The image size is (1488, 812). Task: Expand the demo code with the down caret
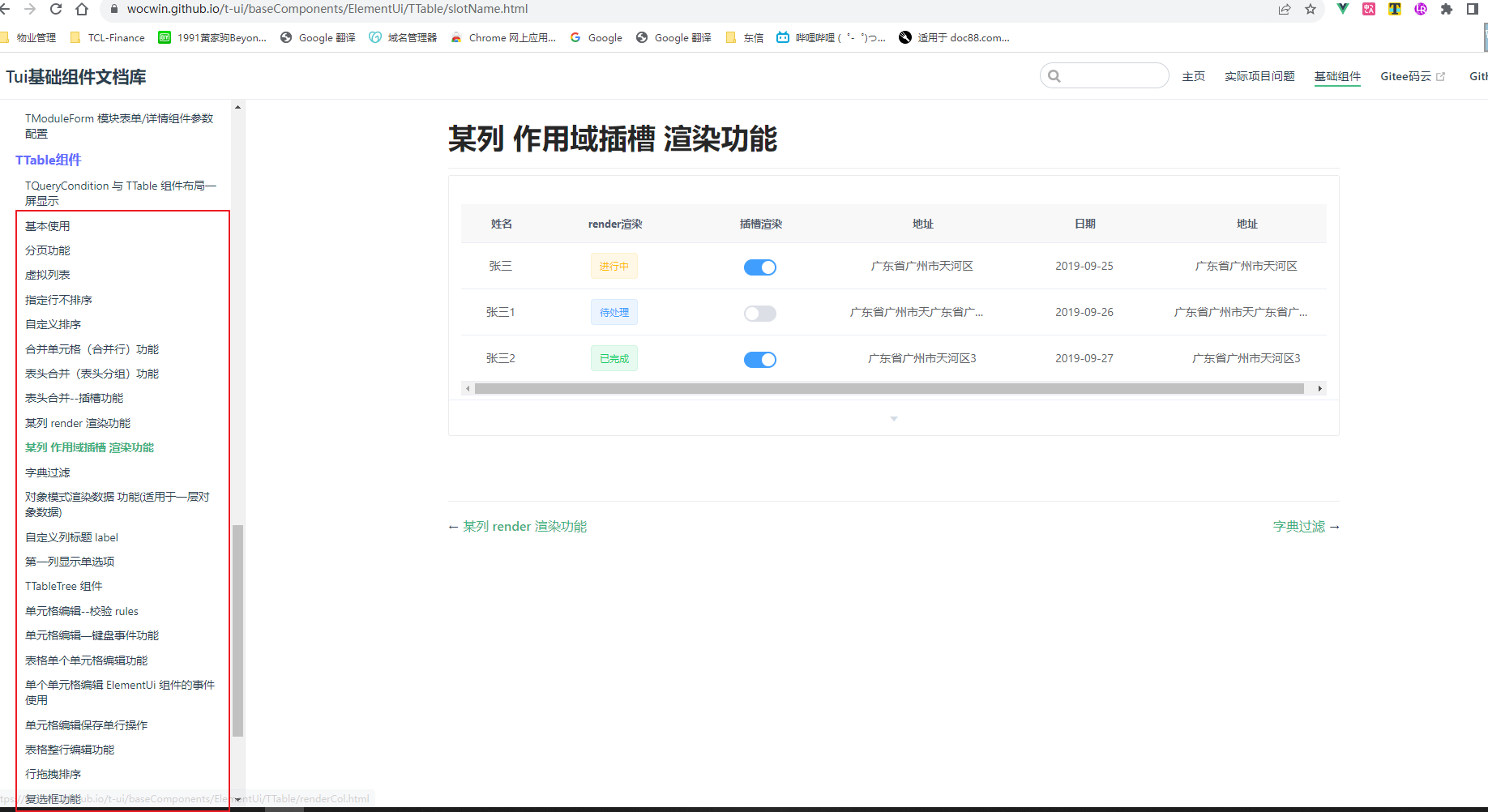tap(894, 418)
